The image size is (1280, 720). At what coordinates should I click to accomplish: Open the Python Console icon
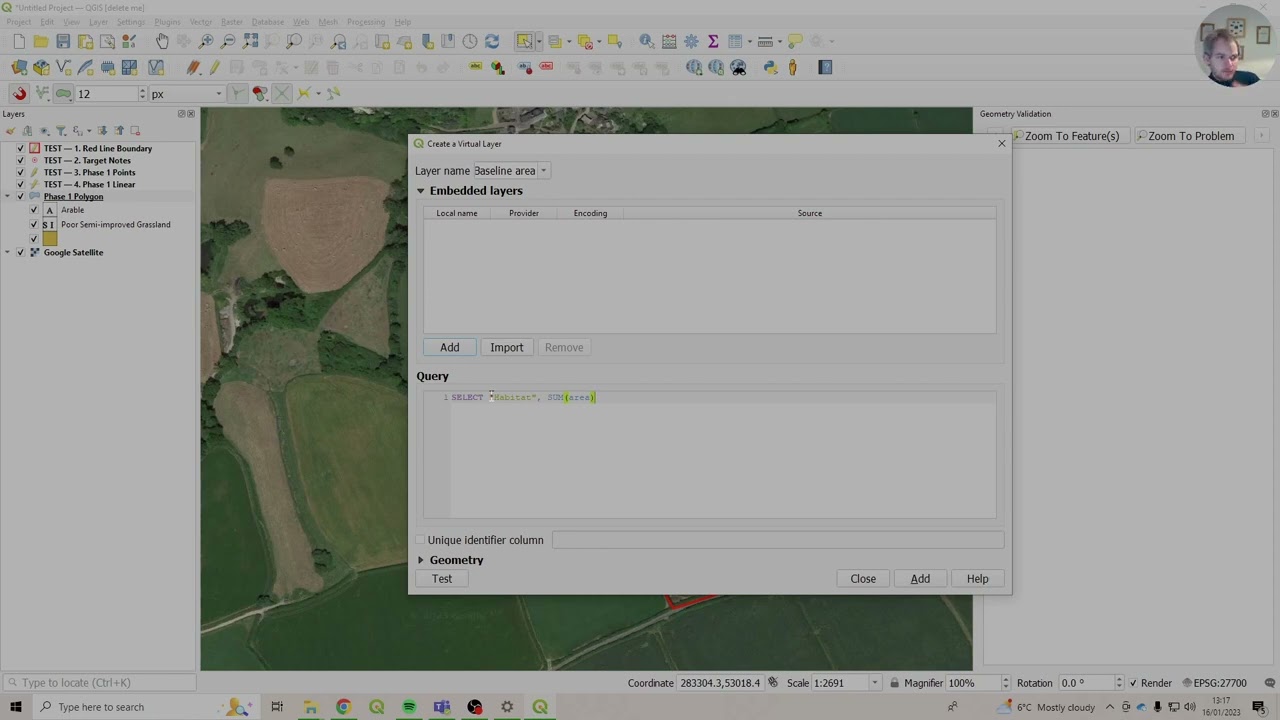[x=770, y=67]
